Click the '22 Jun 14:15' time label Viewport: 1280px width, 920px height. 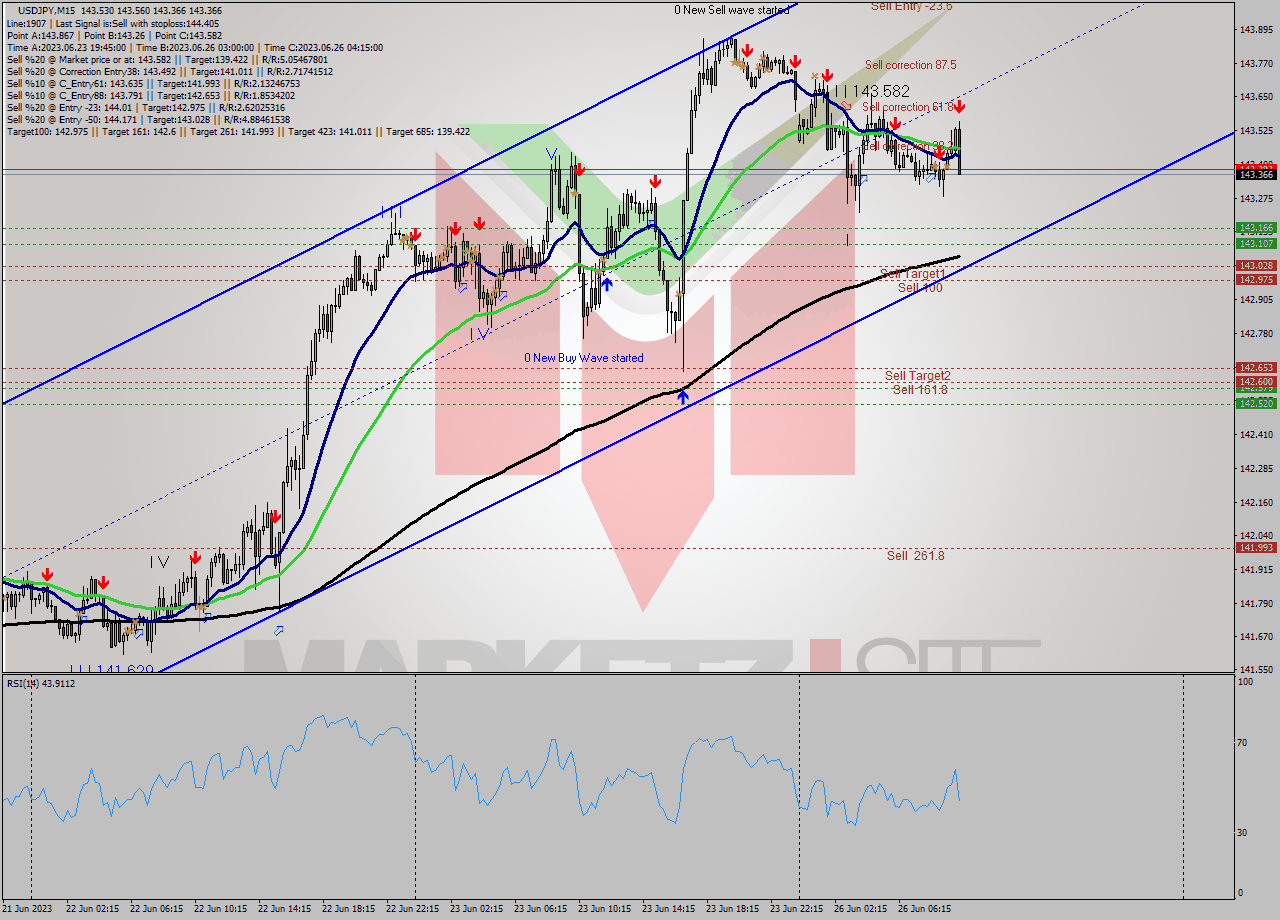284,909
